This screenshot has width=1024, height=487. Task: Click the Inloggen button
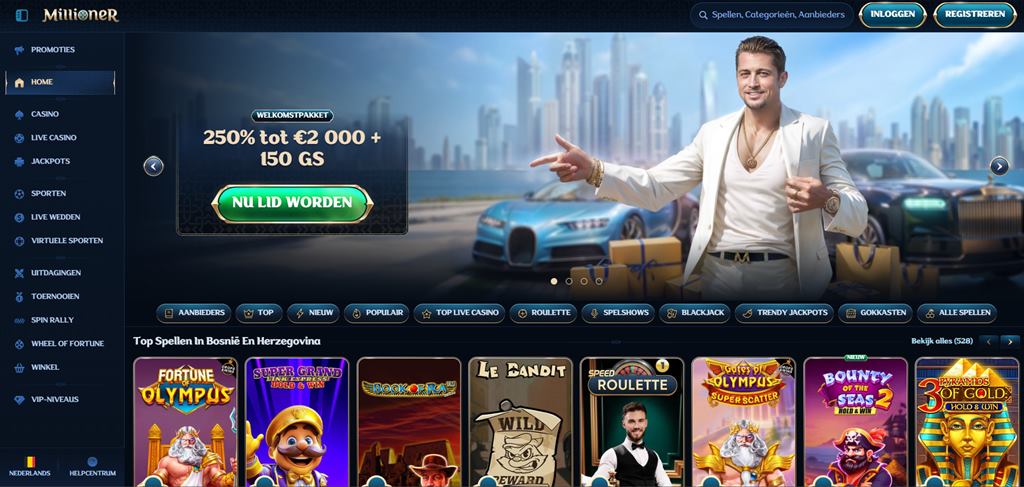click(x=892, y=14)
